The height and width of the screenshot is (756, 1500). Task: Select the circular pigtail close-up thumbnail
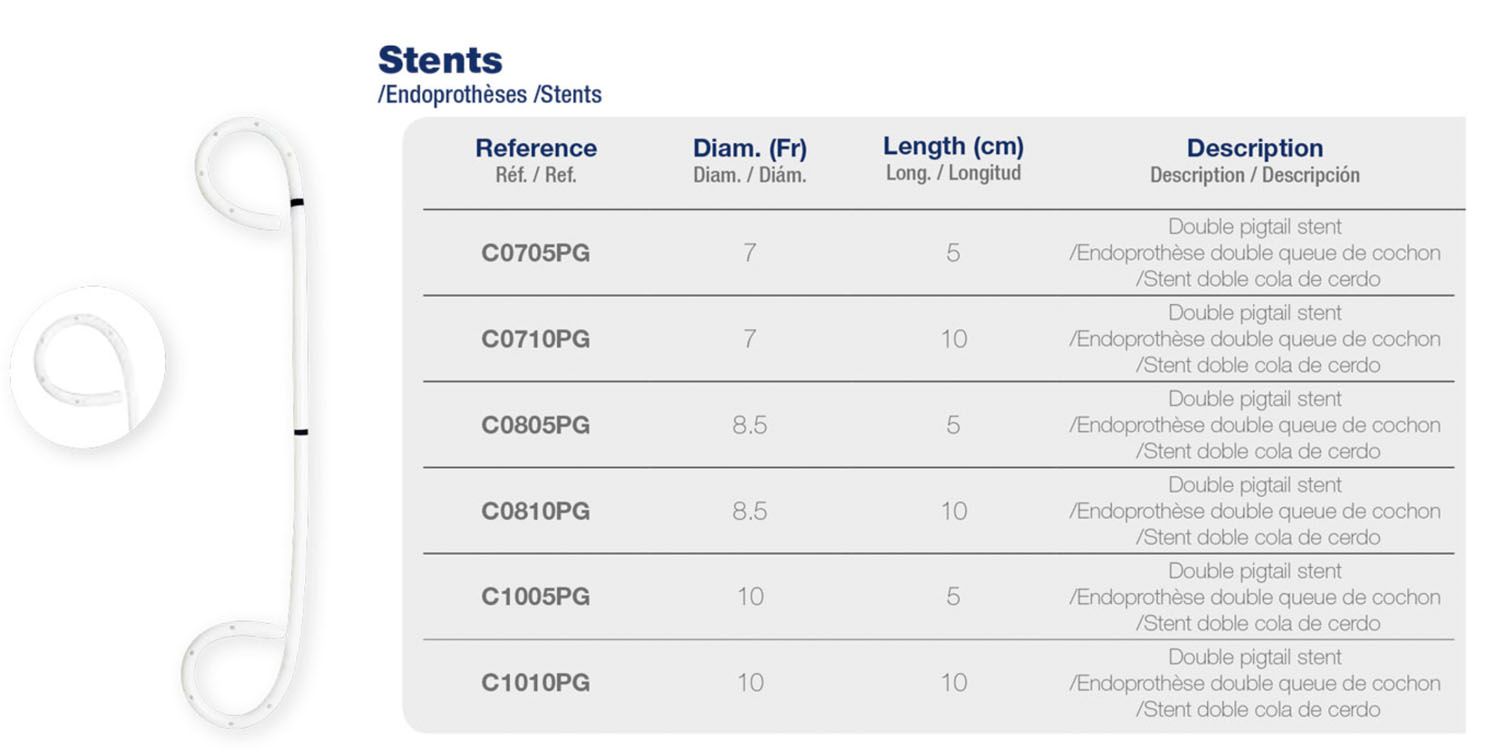pos(87,366)
